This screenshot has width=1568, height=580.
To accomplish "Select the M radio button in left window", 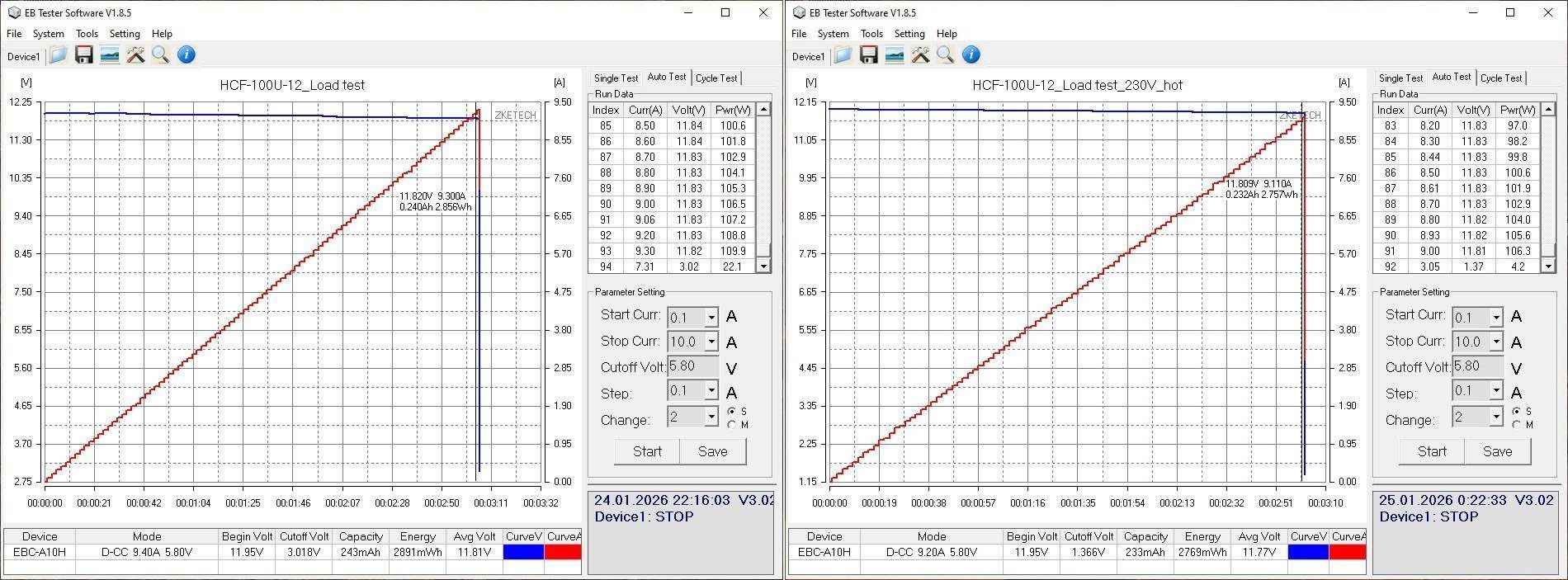I will tap(731, 425).
